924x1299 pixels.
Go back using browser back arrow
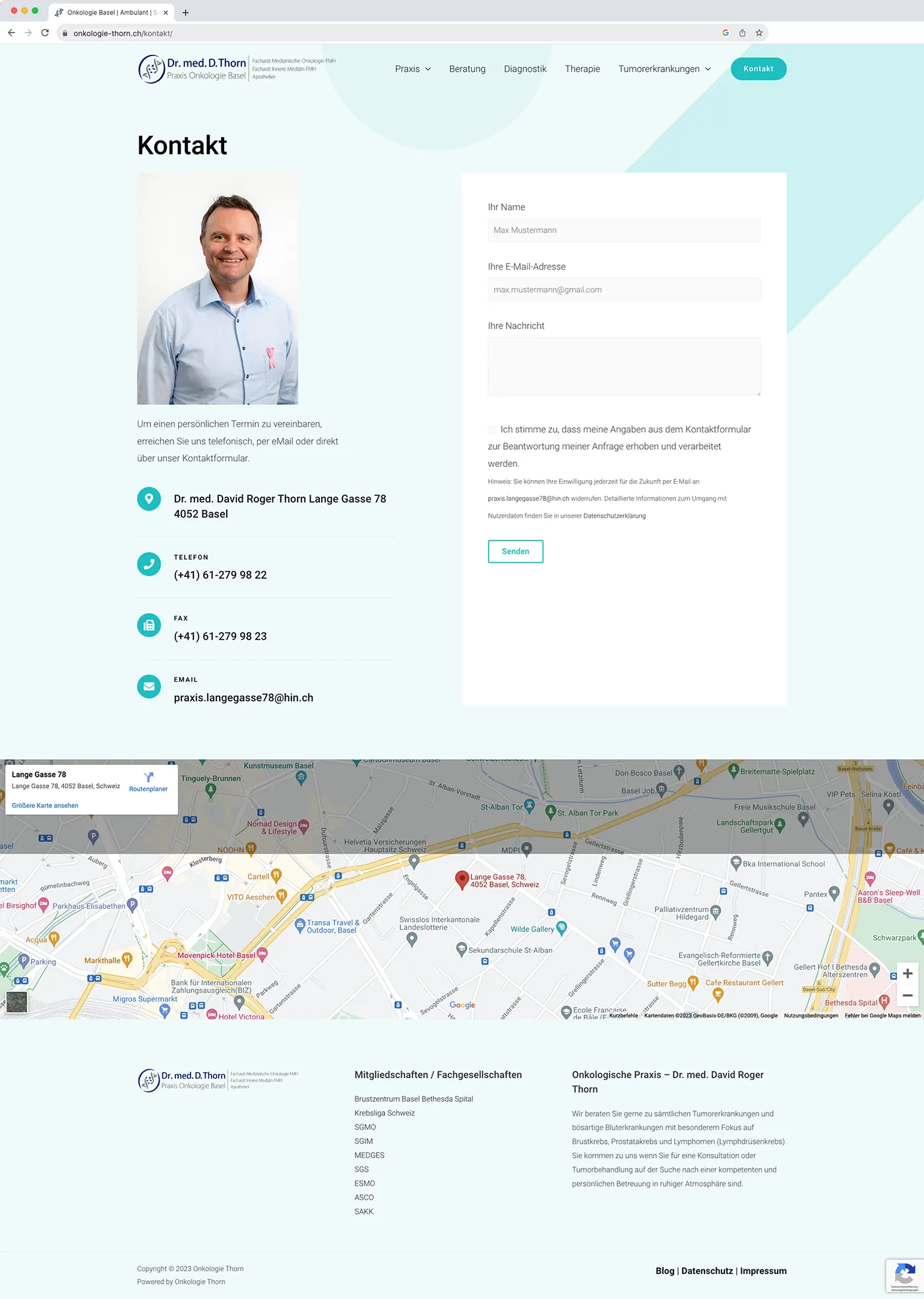coord(11,33)
